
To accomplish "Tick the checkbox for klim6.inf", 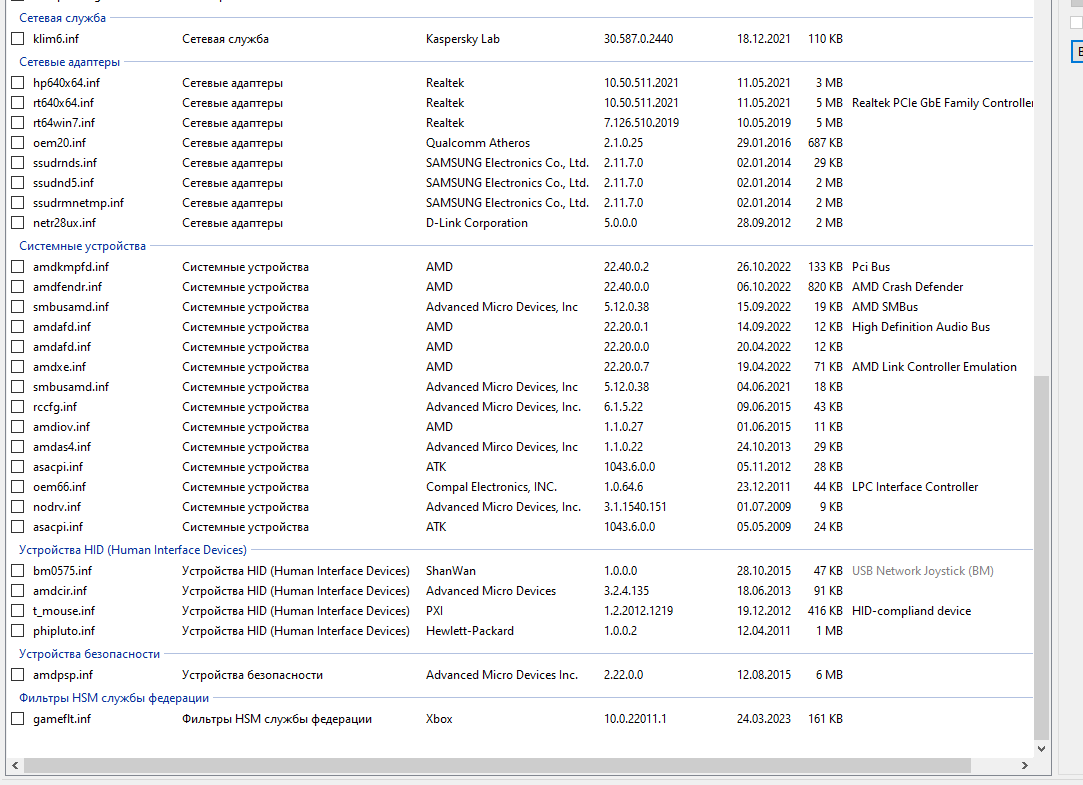I will (18, 39).
